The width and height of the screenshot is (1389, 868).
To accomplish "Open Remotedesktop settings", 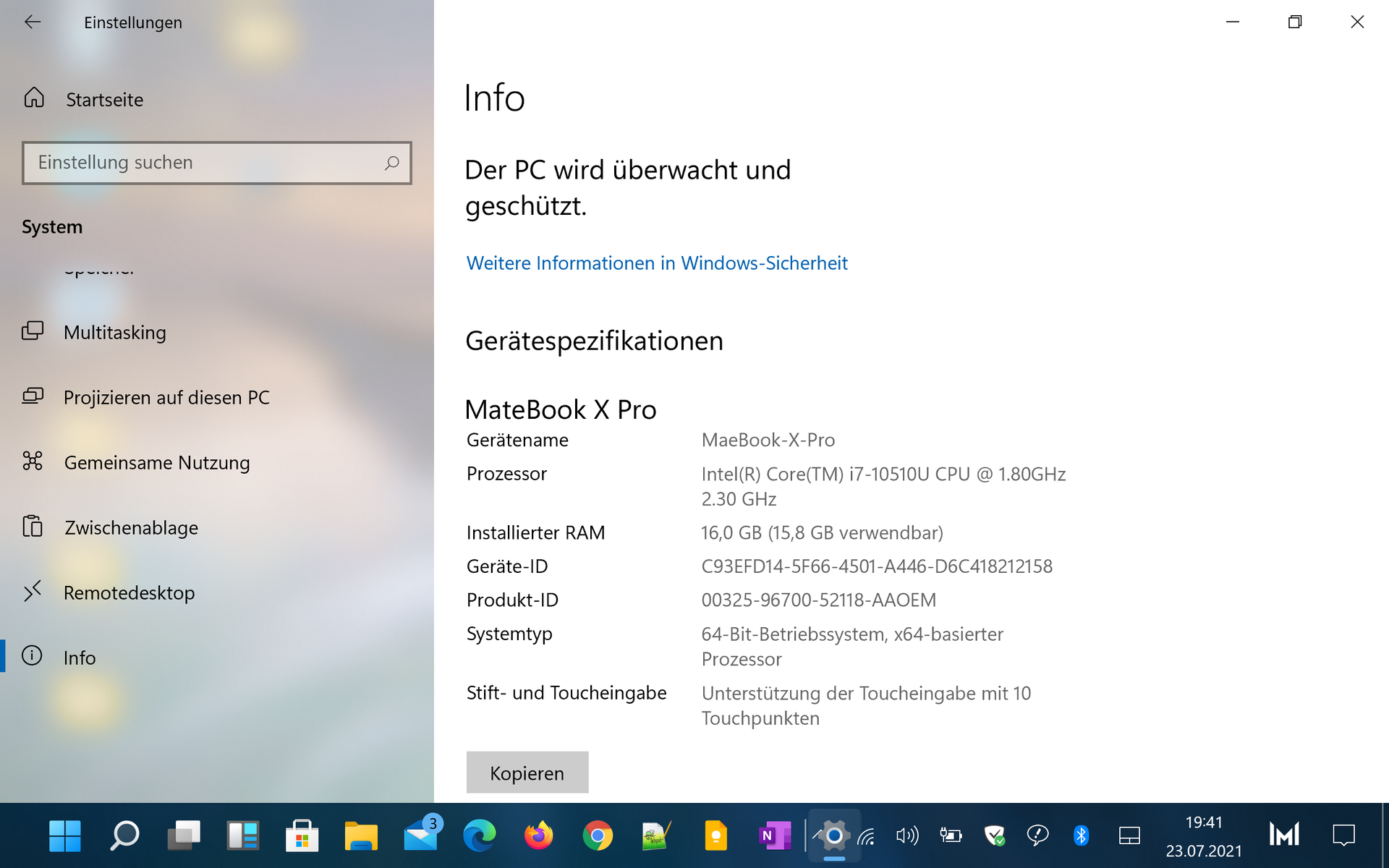I will [129, 592].
